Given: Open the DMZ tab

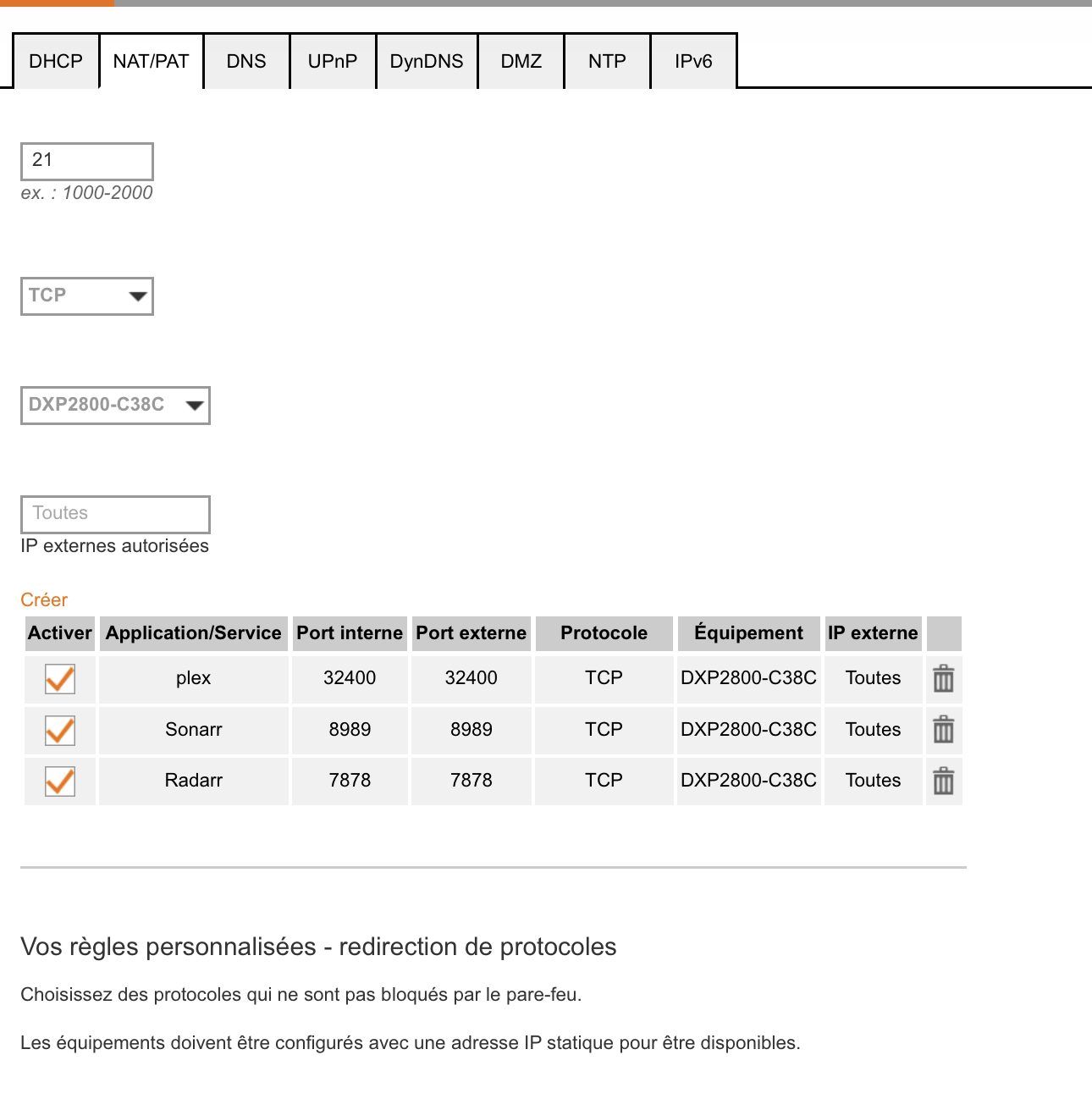Looking at the screenshot, I should click(x=521, y=61).
